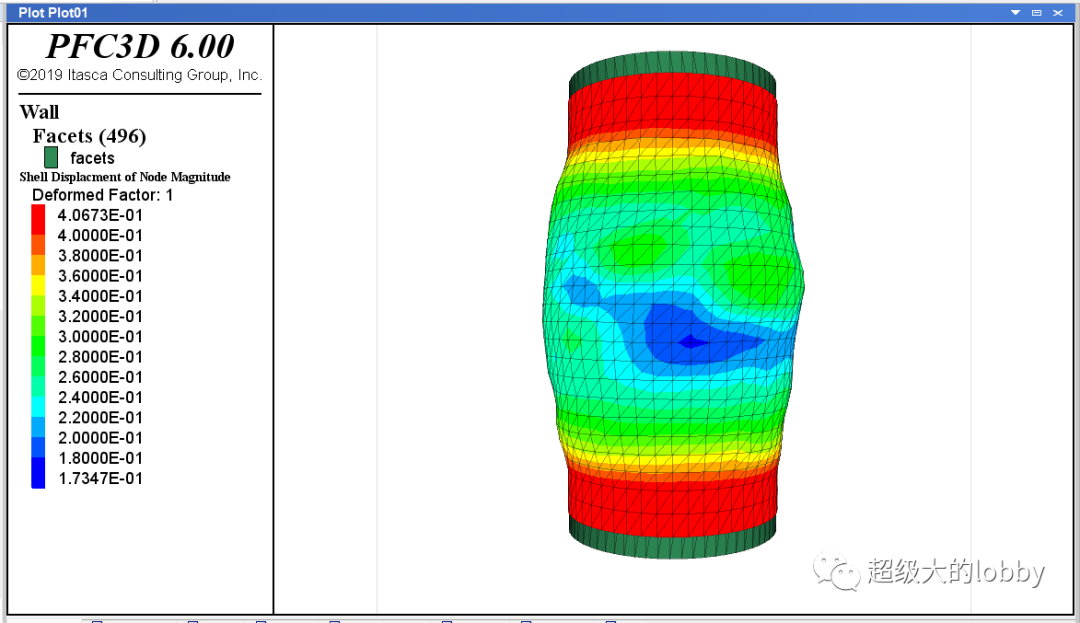Click the 3.6000E-01 contour value
Screen dimensions: 1080x623
(100, 276)
